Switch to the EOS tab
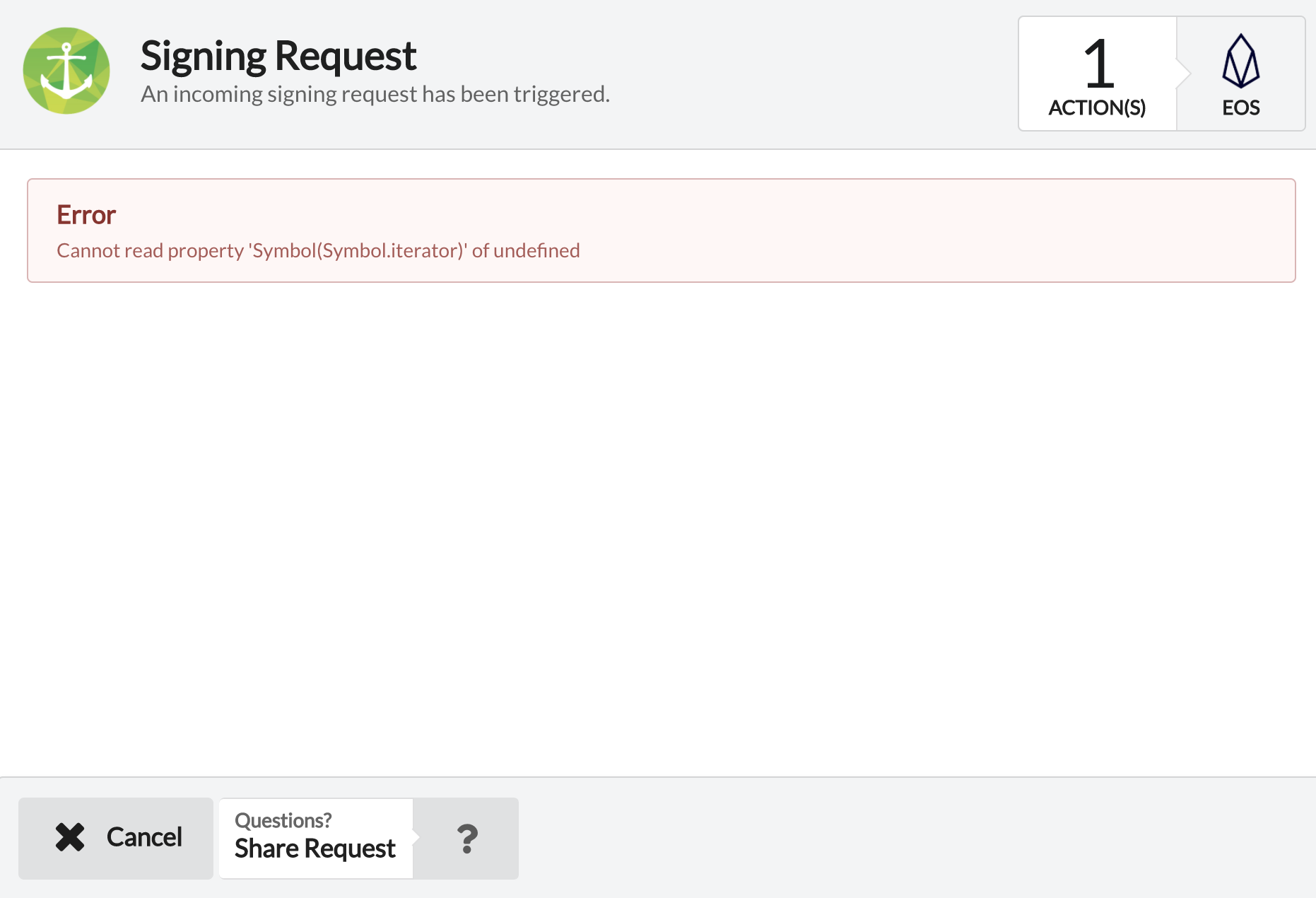 [x=1240, y=73]
